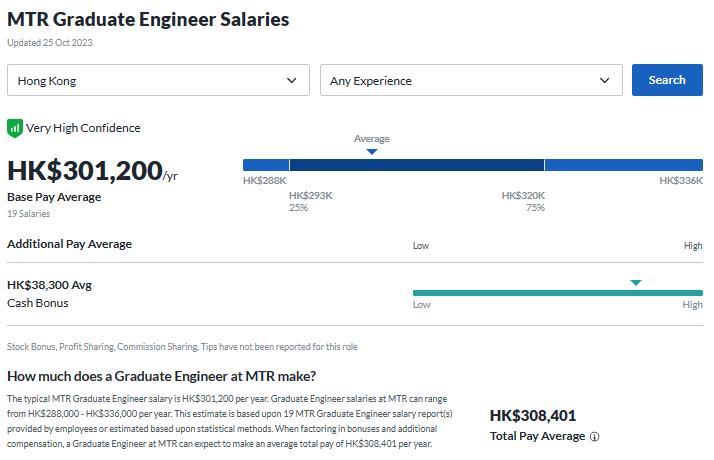Click the Average label above salary bar
Viewport: 714px width, 460px height.
pyautogui.click(x=372, y=138)
